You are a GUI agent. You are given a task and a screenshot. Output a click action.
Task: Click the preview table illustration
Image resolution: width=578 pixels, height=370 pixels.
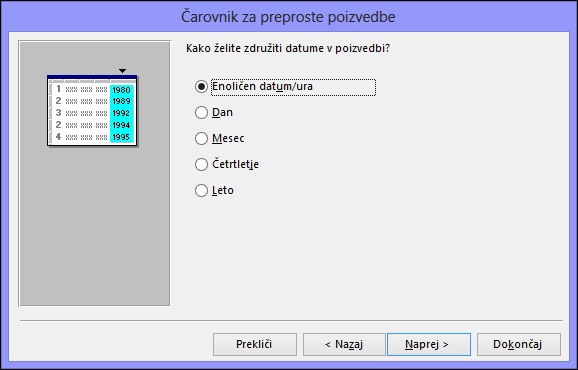pyautogui.click(x=93, y=110)
